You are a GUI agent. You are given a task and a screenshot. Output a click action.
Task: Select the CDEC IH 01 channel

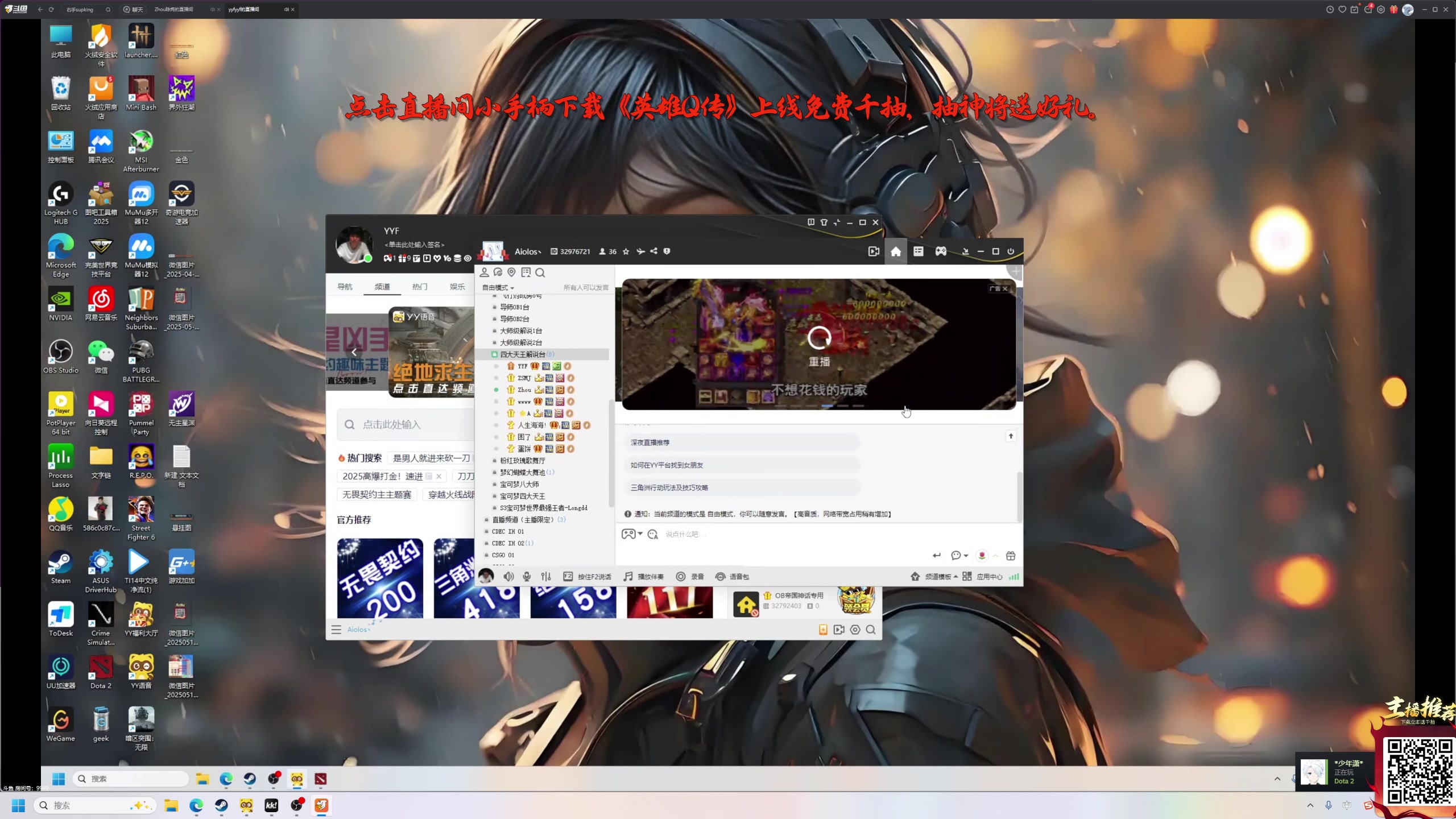point(507,532)
